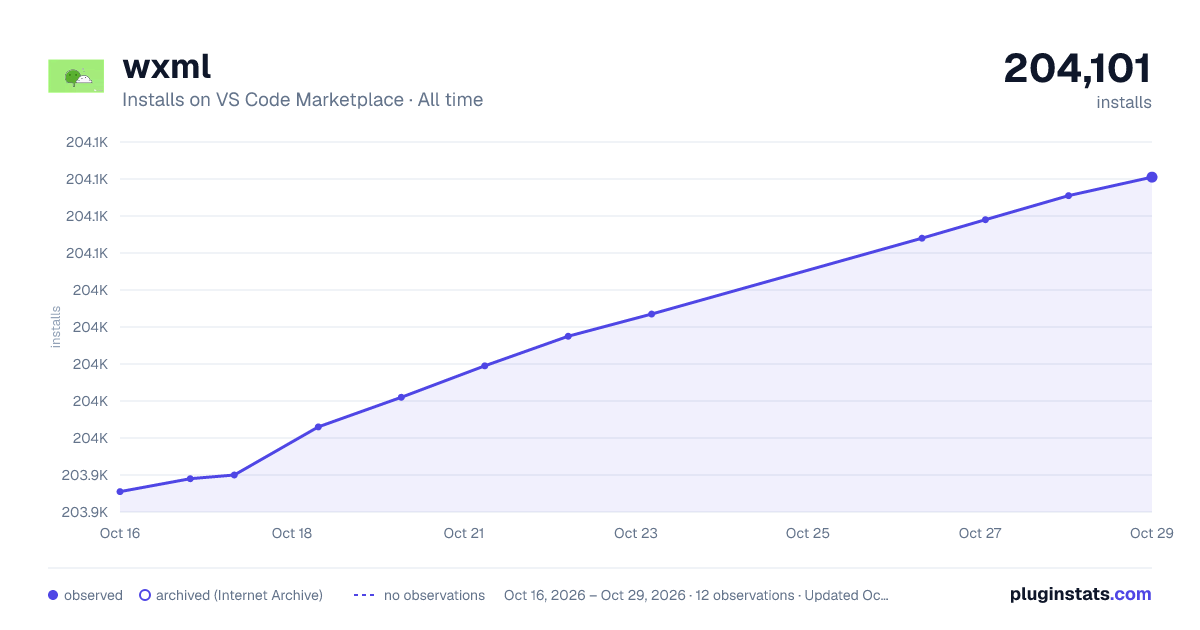
Task: Click the Oct 25 x-axis label
Action: [x=808, y=533]
